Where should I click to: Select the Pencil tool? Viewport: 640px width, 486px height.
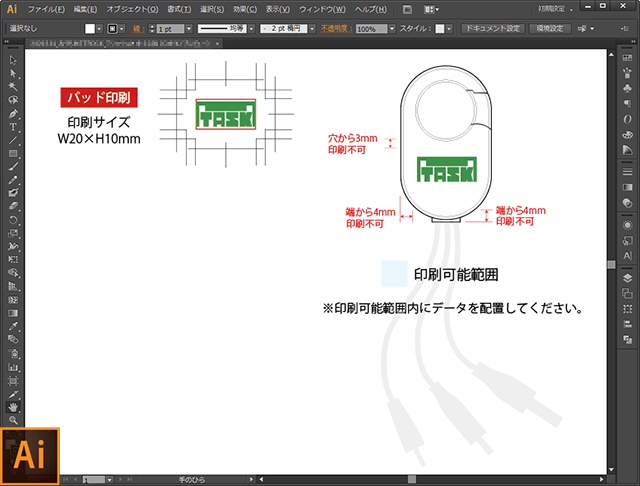[x=13, y=180]
